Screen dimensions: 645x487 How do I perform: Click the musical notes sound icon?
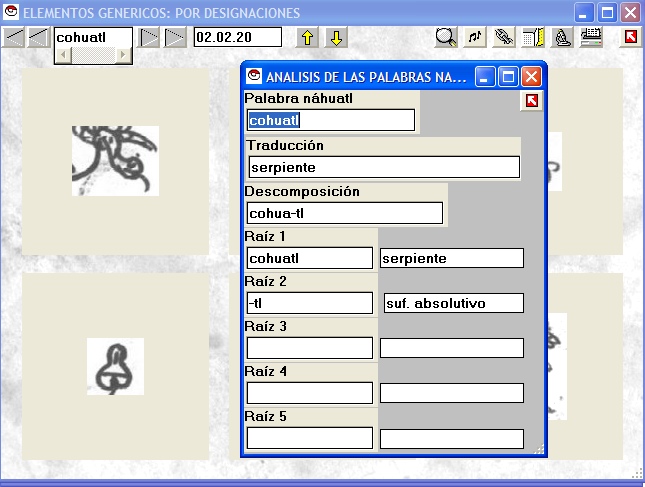tap(476, 38)
